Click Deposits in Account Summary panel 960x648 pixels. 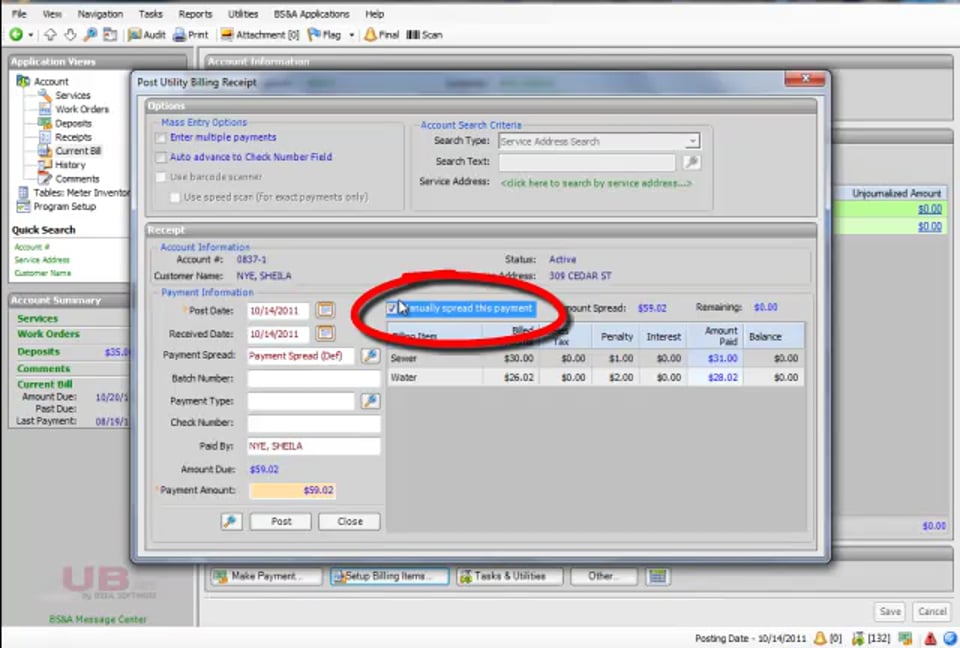pos(39,352)
